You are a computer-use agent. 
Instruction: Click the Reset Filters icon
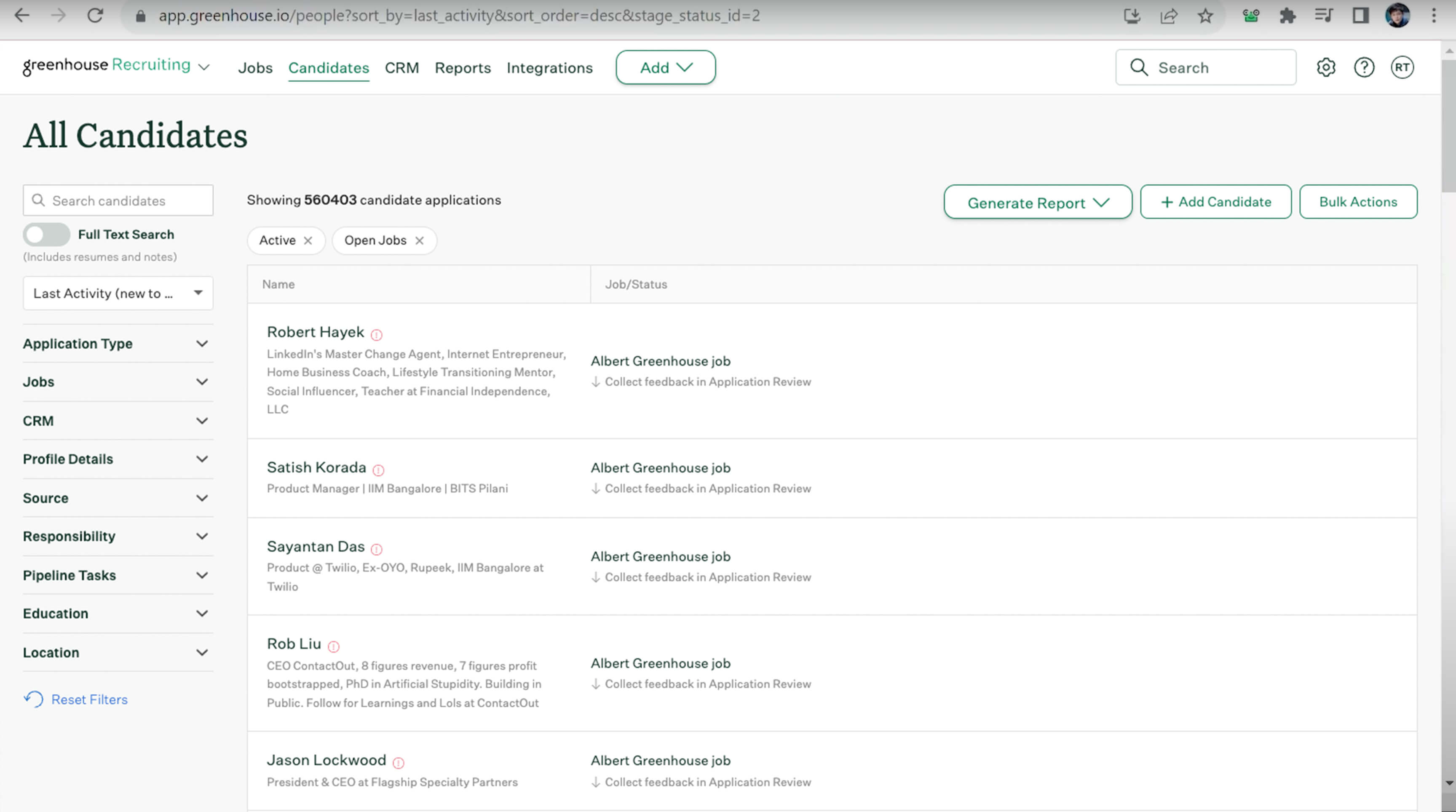pos(33,699)
